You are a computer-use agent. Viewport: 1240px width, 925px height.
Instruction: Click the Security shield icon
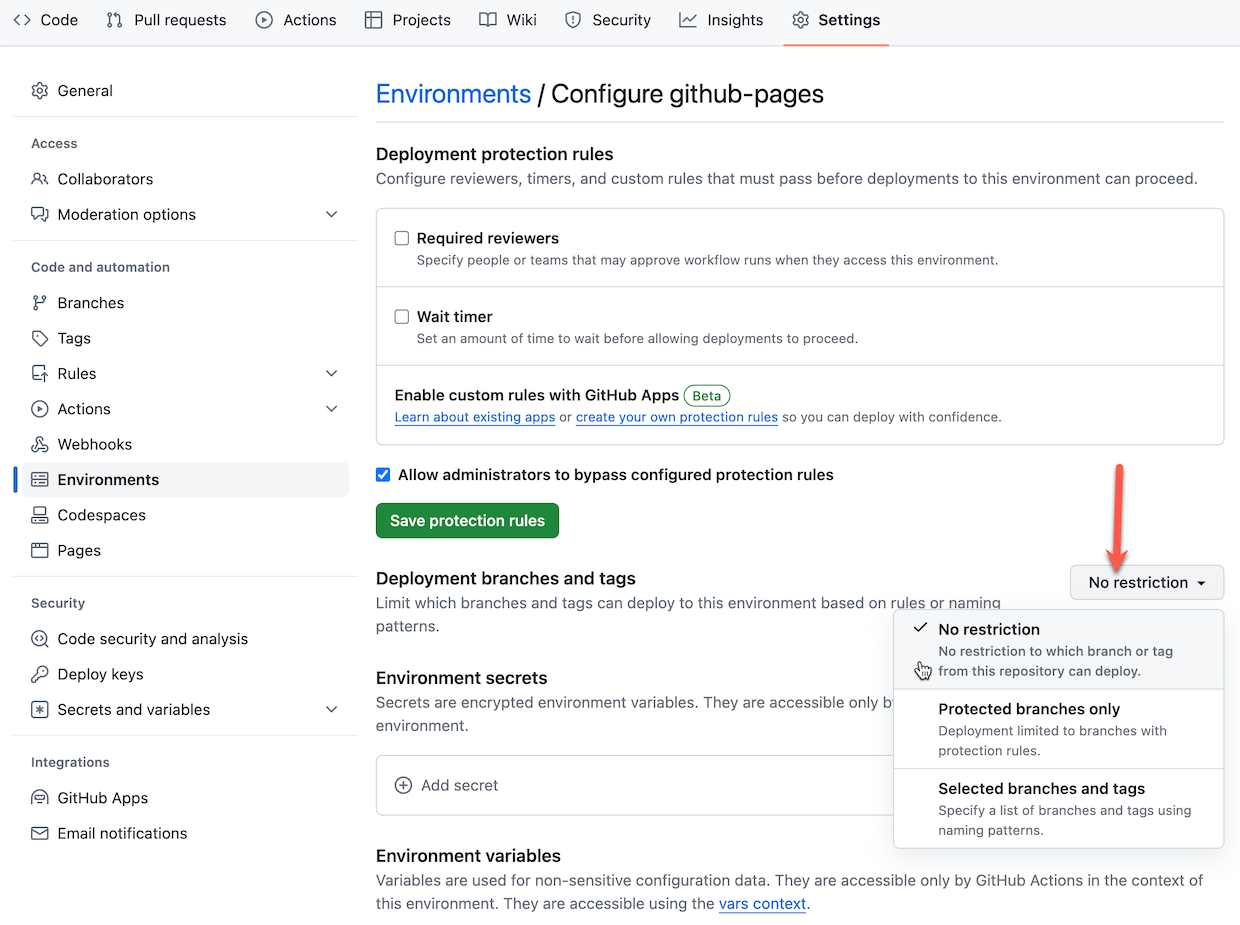pyautogui.click(x=572, y=19)
